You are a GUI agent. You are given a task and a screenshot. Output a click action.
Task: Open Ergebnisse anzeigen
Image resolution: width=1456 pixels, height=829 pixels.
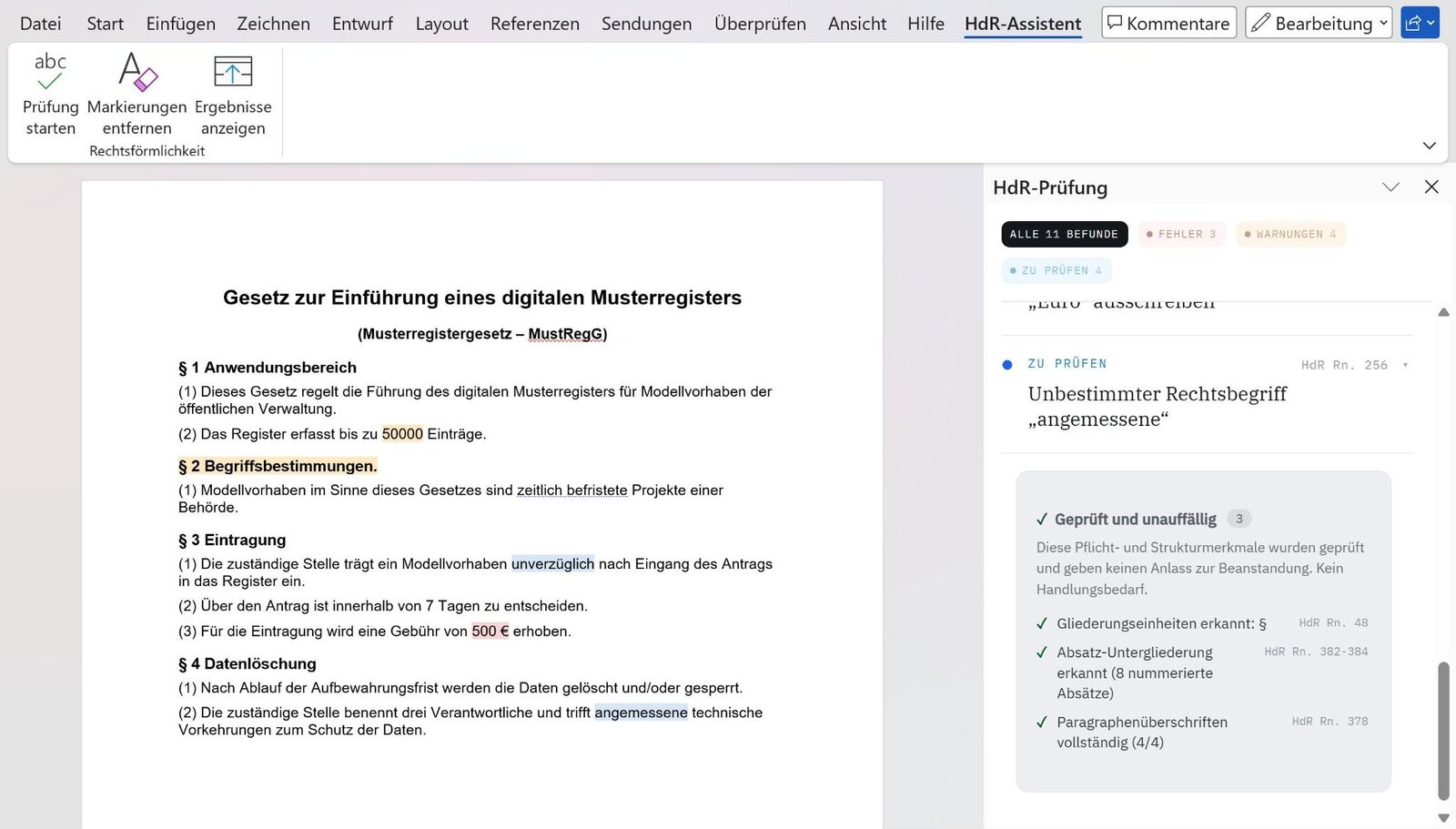coord(233,95)
